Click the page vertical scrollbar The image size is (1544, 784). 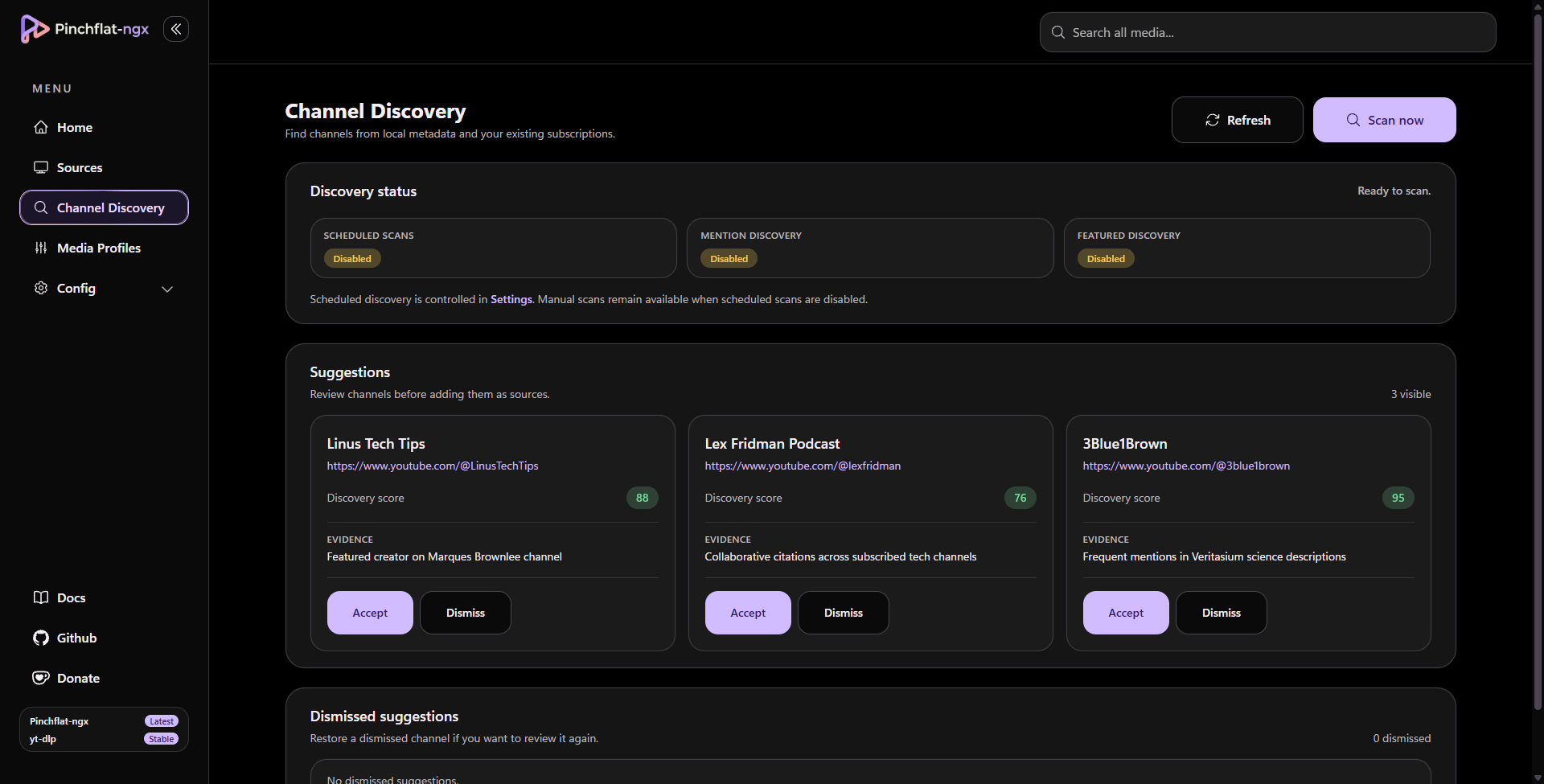(1538, 362)
